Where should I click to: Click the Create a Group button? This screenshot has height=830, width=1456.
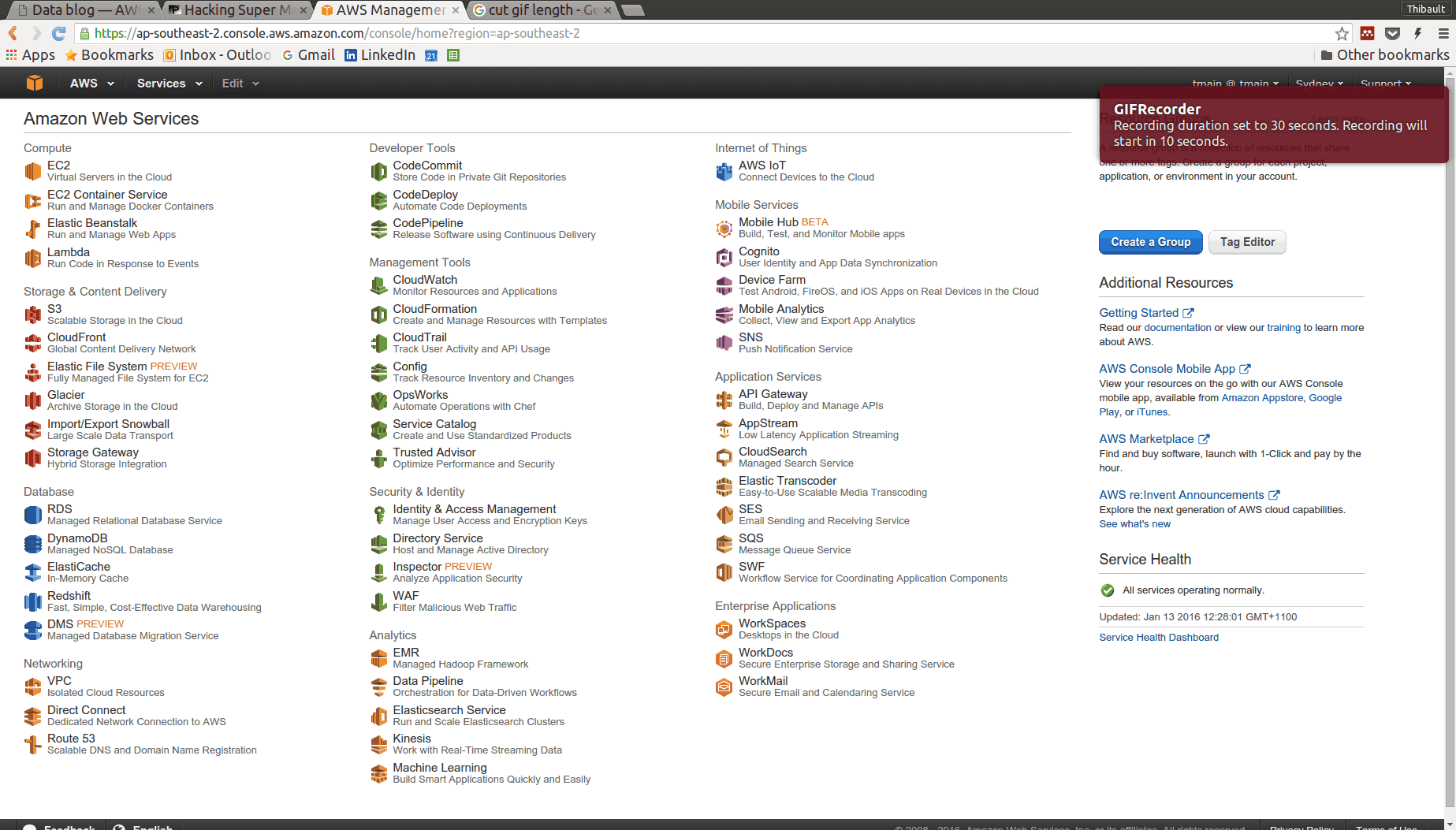click(x=1150, y=242)
